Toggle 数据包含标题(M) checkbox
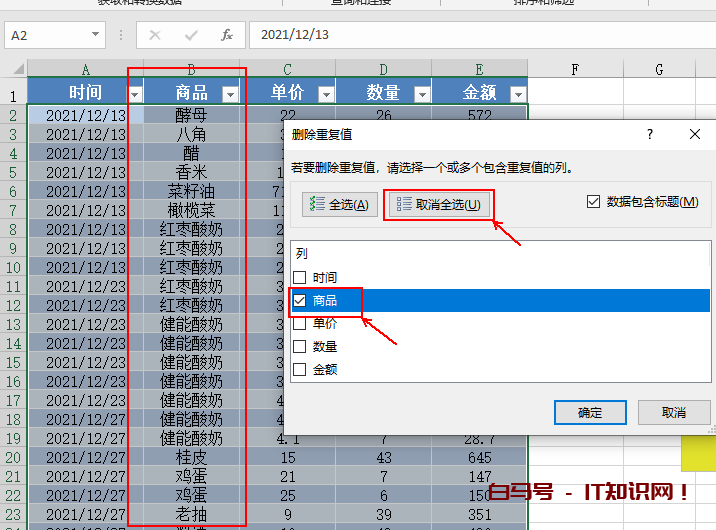716x530 pixels. coord(593,201)
